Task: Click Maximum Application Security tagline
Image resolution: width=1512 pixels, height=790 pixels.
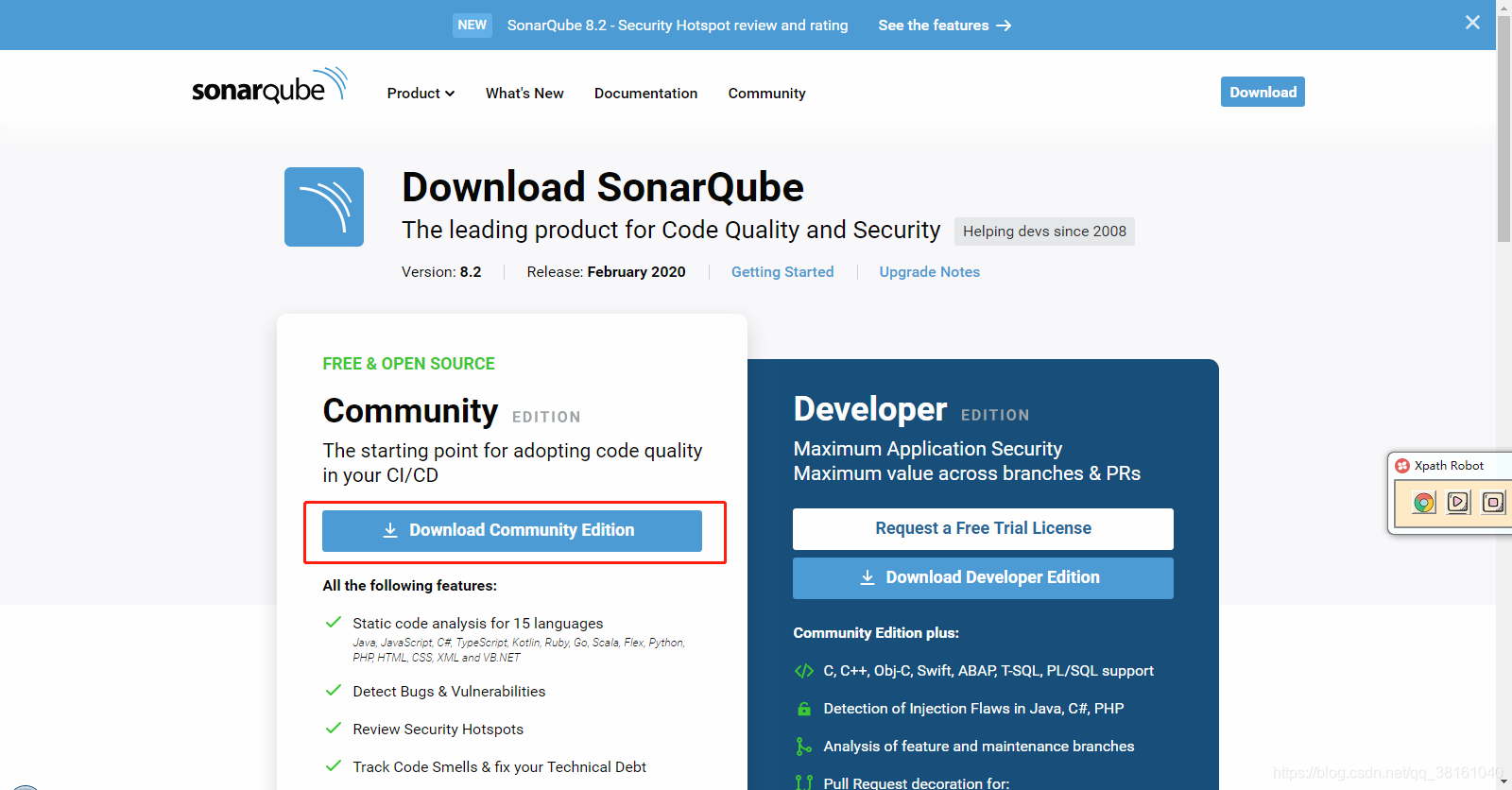Action: click(x=928, y=449)
